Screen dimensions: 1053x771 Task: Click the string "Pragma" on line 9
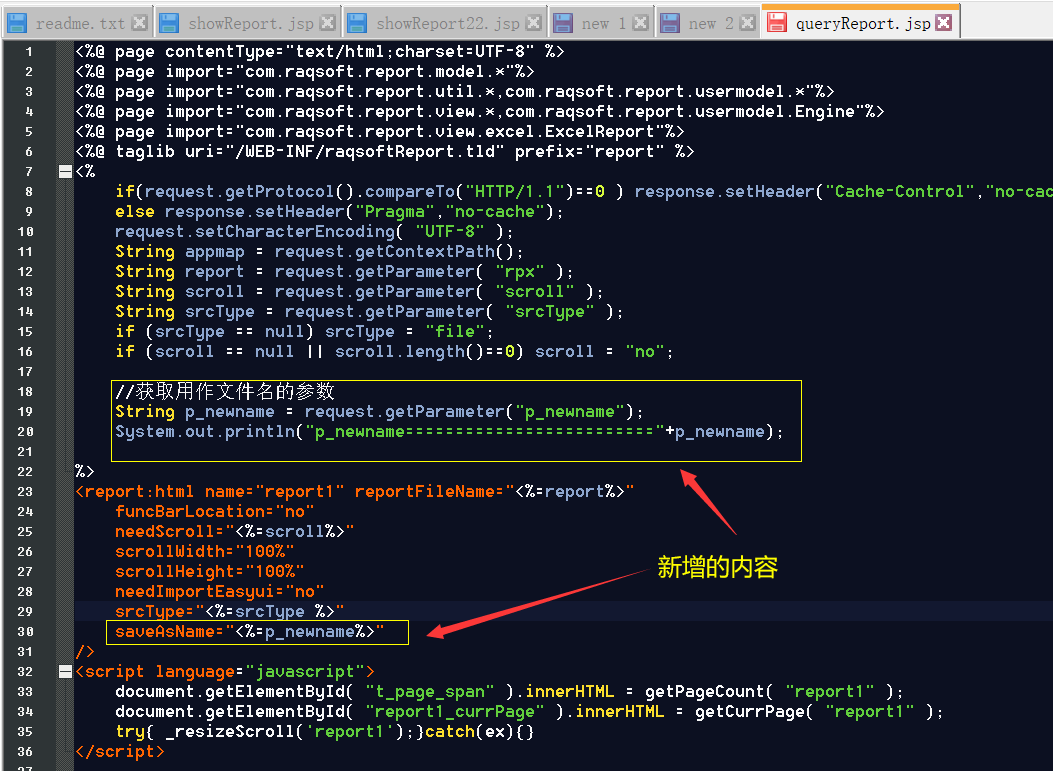[395, 212]
